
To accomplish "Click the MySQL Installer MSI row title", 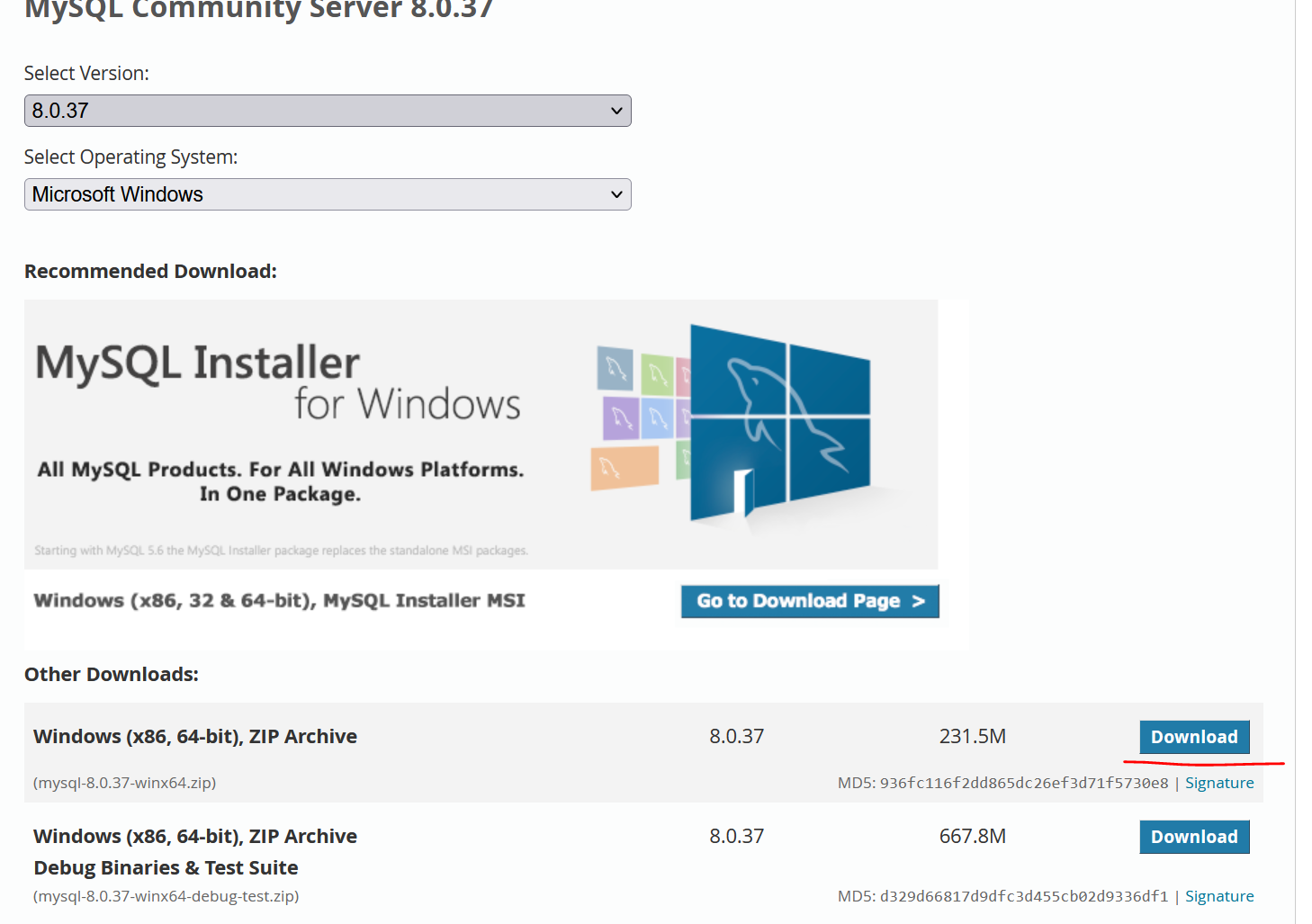I will tap(279, 600).
